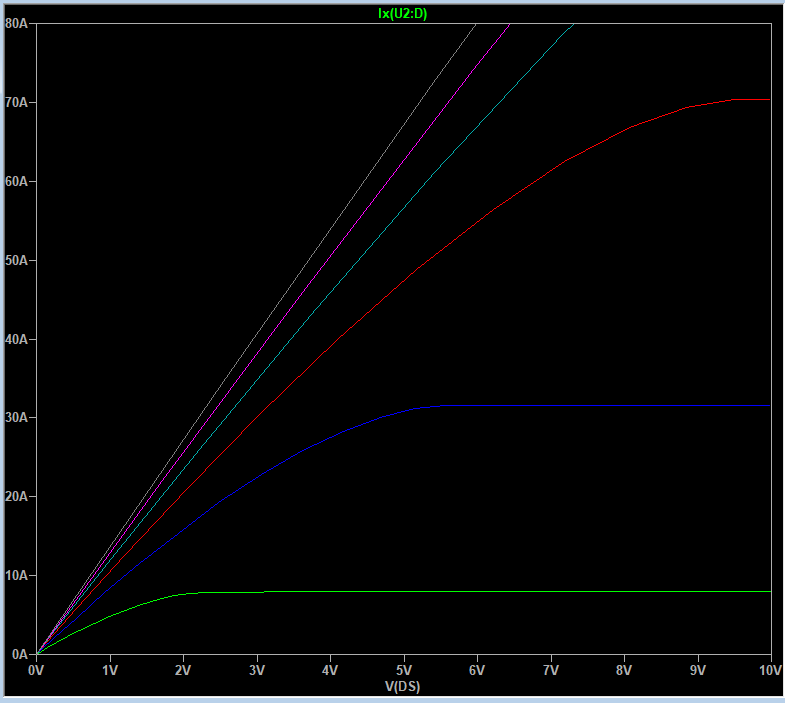The image size is (785, 703).
Task: Click the 8V horizontal axis value
Action: pyautogui.click(x=624, y=670)
